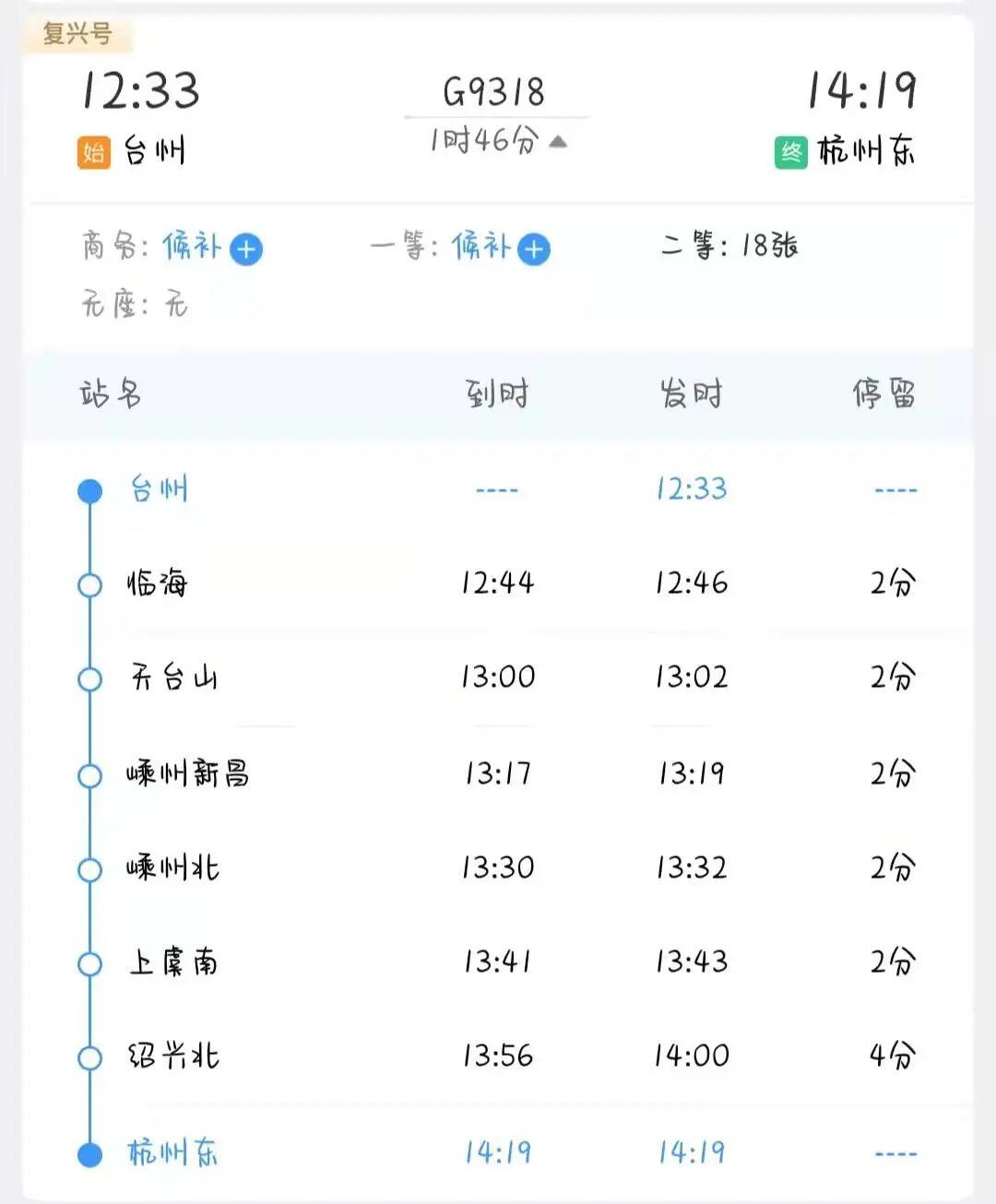Click the hollow circle marker beside 临海
Image resolution: width=996 pixels, height=1204 pixels.
coord(89,584)
